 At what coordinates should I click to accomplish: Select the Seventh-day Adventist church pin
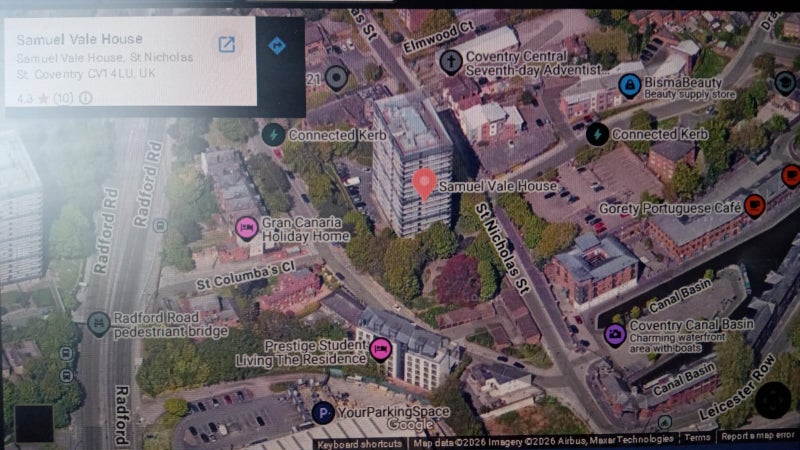[451, 62]
